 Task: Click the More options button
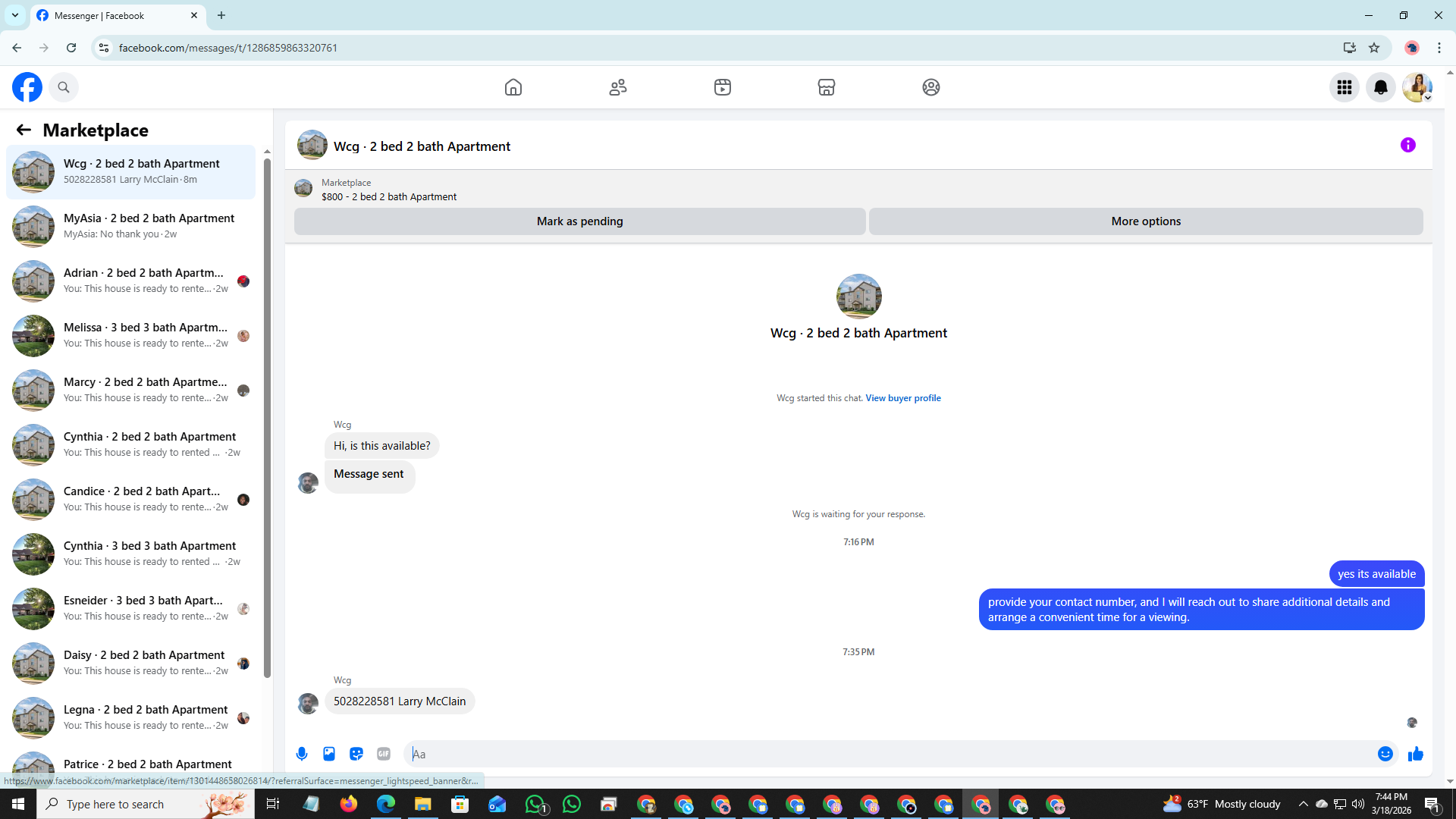click(x=1145, y=221)
